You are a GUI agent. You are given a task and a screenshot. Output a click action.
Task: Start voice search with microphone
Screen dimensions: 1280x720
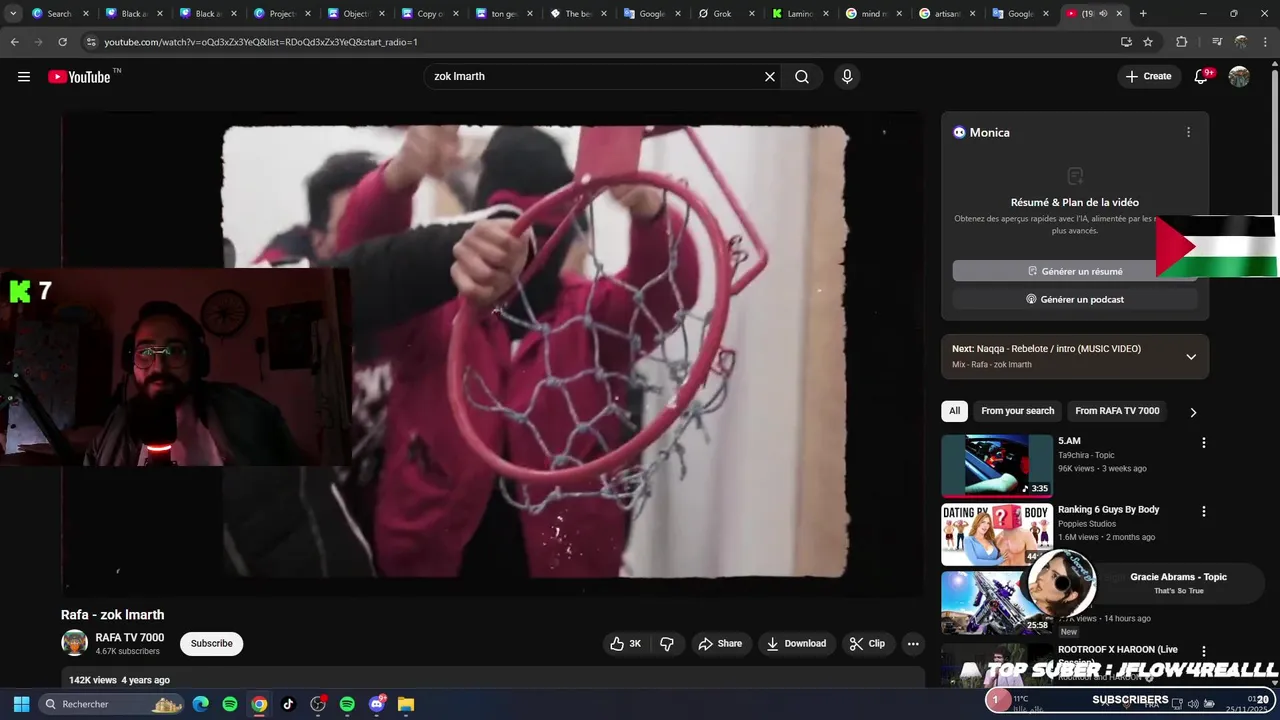click(847, 77)
